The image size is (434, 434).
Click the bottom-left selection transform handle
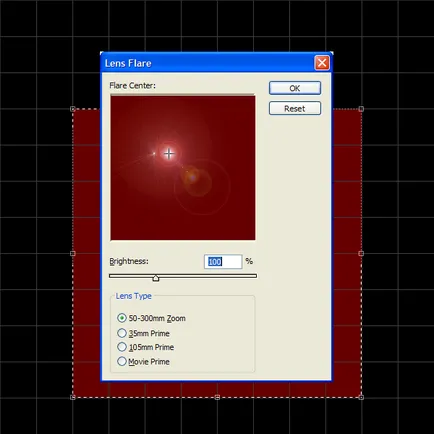73,397
